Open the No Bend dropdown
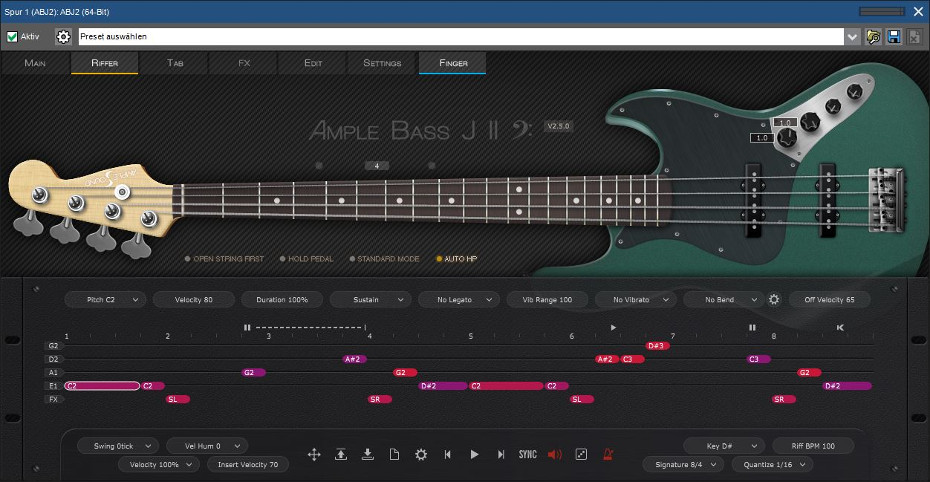This screenshot has height=482, width=930. coord(724,299)
